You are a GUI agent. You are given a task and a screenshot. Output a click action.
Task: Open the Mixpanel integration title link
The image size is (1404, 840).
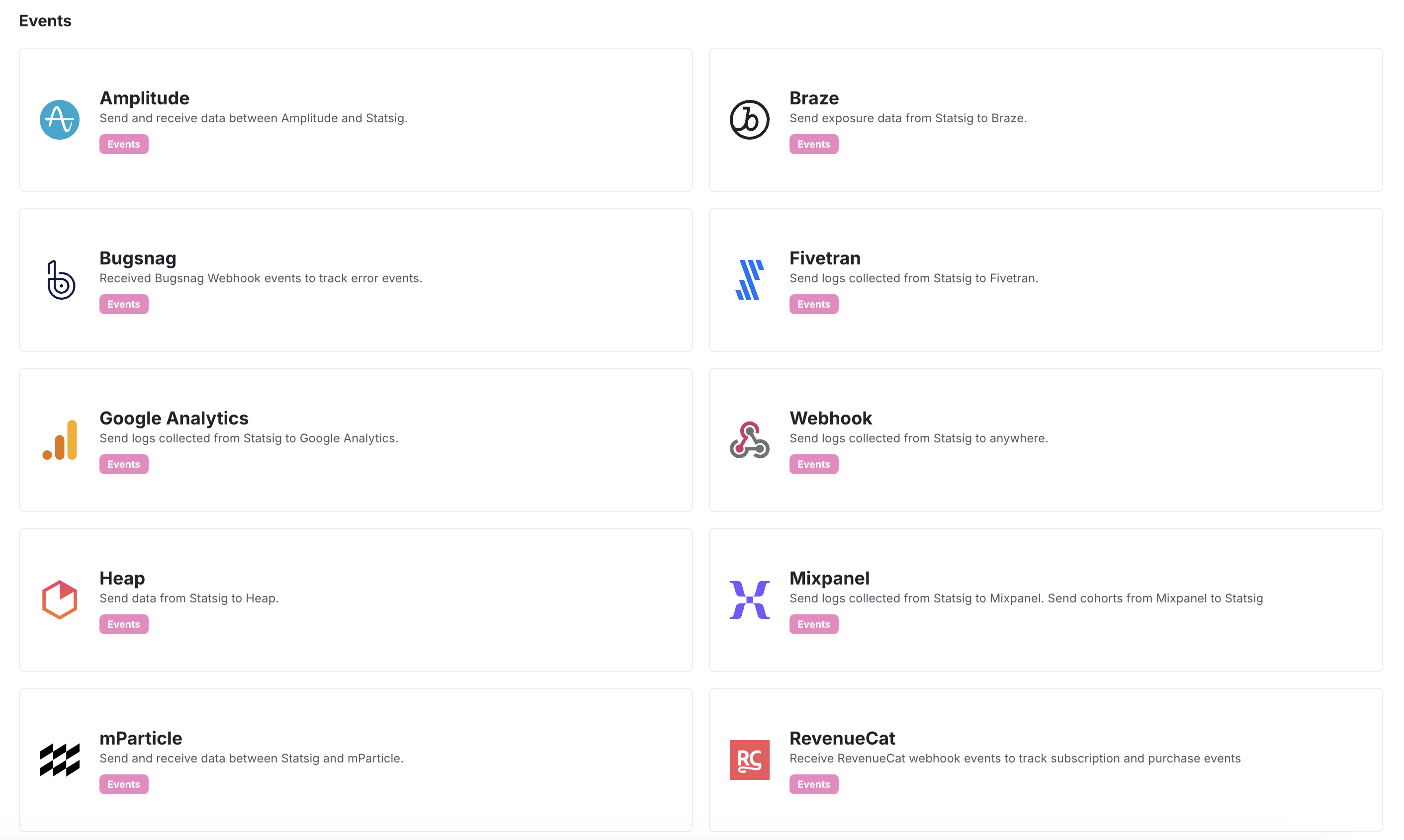(x=829, y=578)
